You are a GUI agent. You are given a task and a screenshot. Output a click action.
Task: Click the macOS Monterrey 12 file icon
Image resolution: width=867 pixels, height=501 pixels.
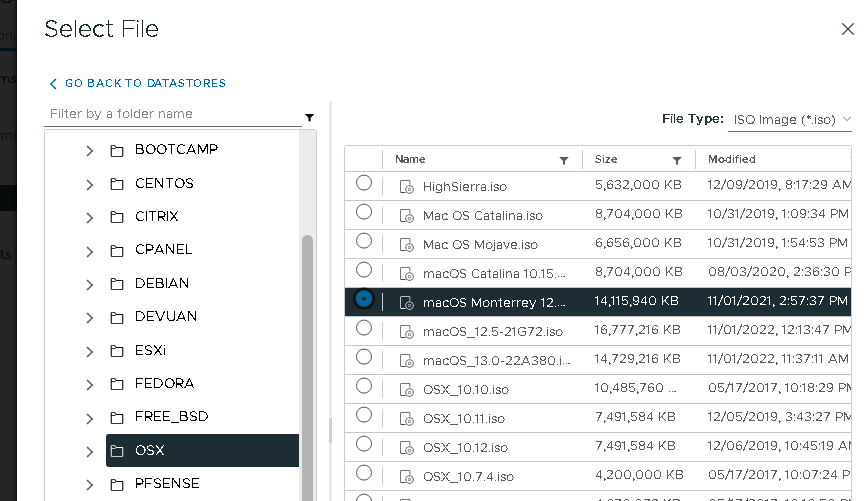(x=406, y=303)
